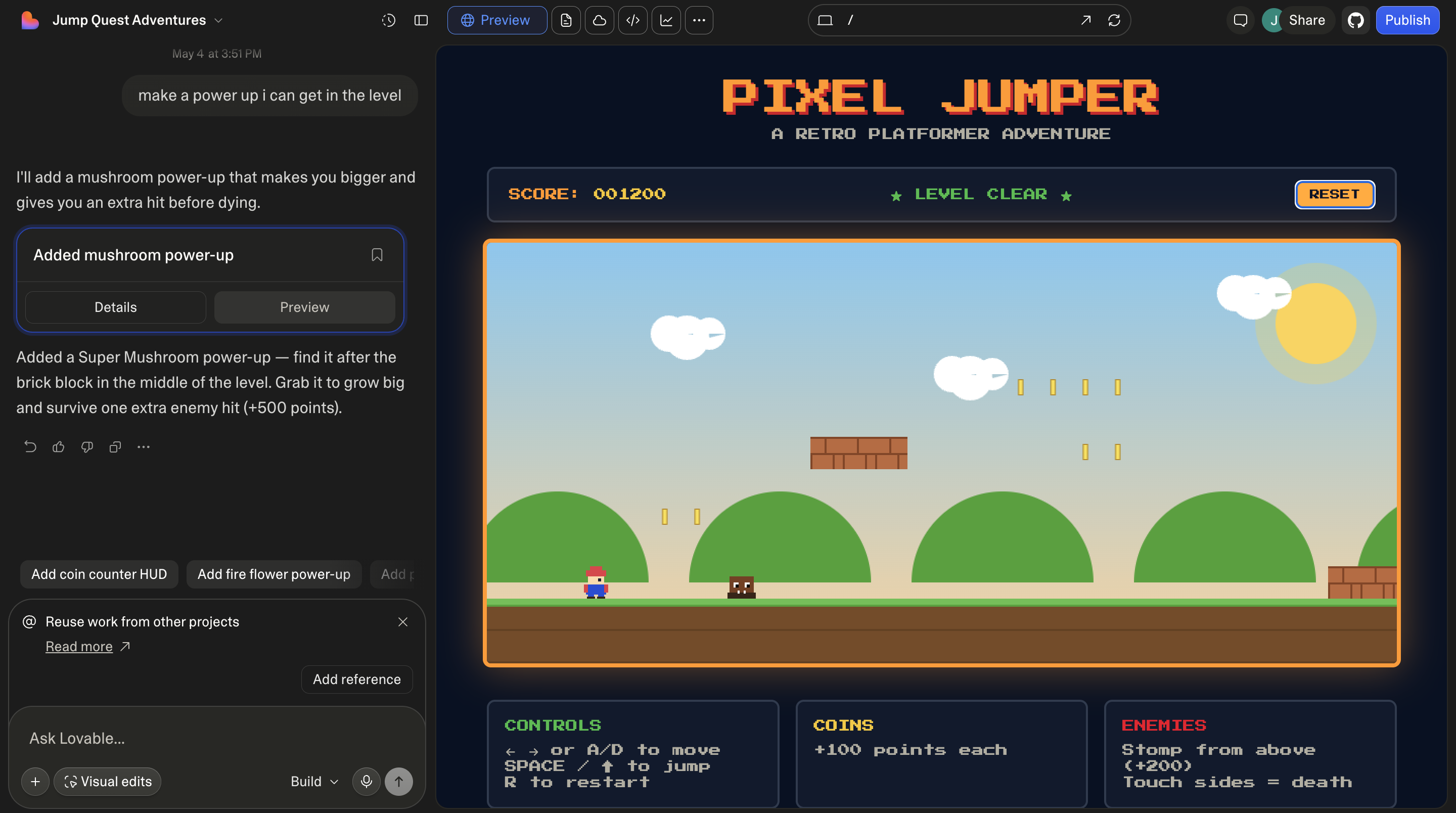Select the device viewport icon in the URL bar
Image resolution: width=1456 pixels, height=813 pixels.
825,20
